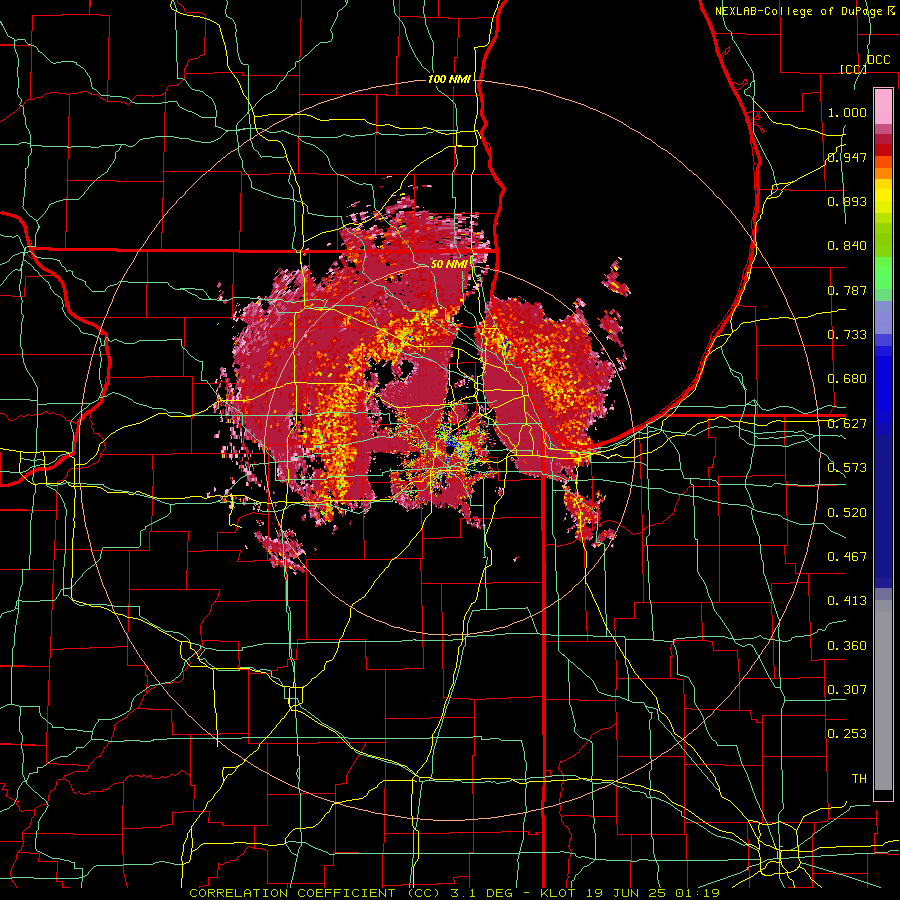900x900 pixels.
Task: Click the '0.787' color scale value
Action: 847,290
